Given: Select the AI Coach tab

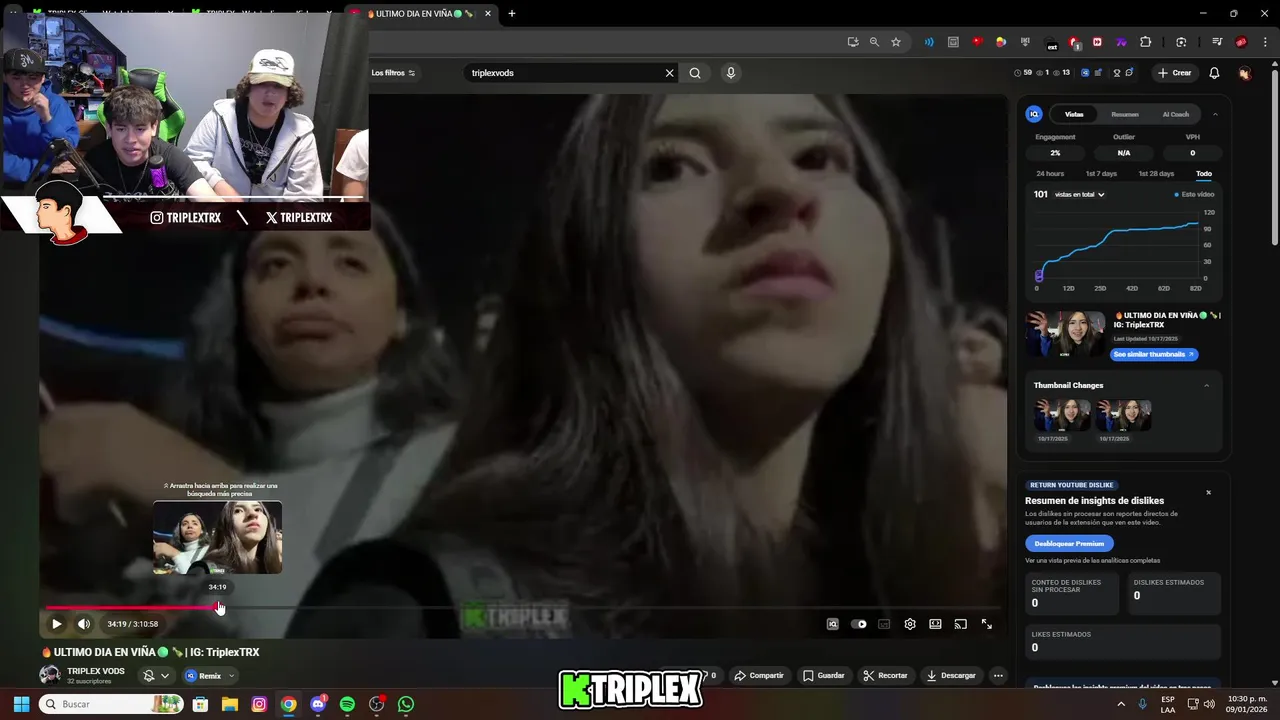Looking at the screenshot, I should 1176,114.
